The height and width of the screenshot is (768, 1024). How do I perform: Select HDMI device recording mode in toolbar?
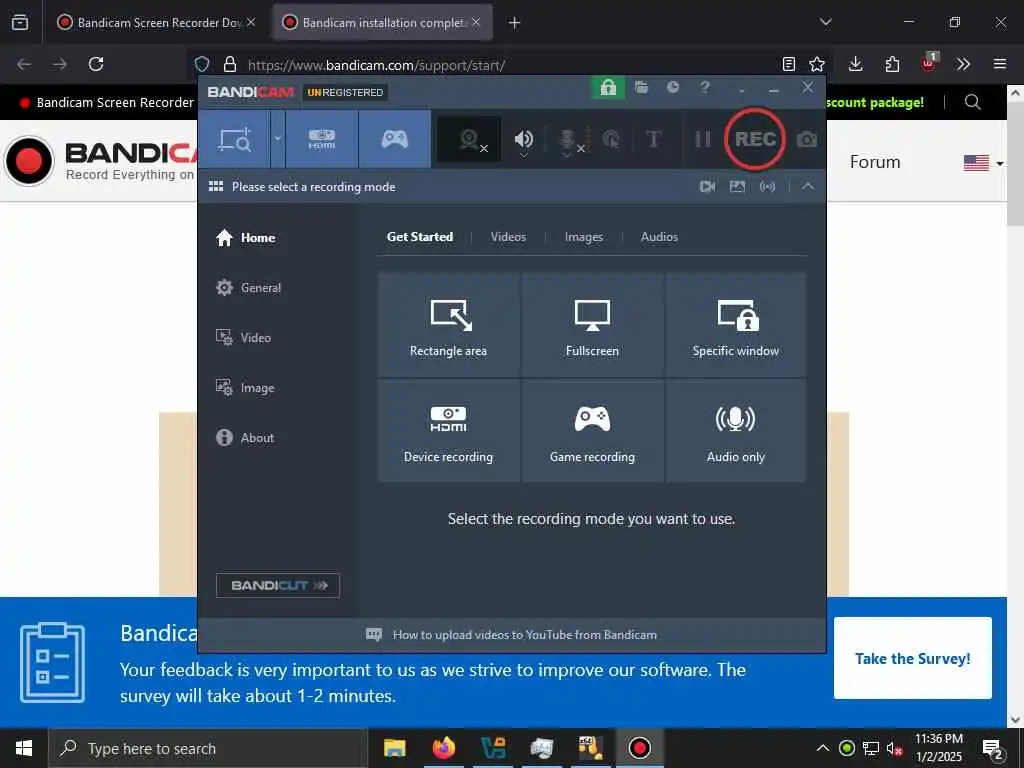[x=322, y=139]
